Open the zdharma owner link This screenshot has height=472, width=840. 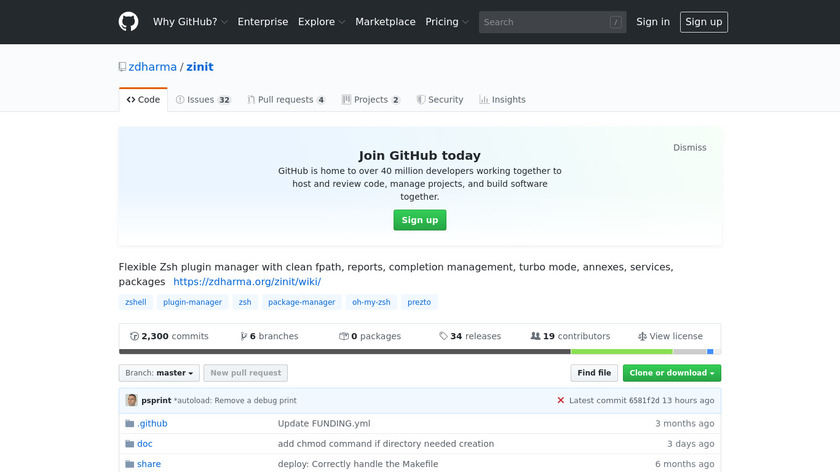click(x=152, y=67)
